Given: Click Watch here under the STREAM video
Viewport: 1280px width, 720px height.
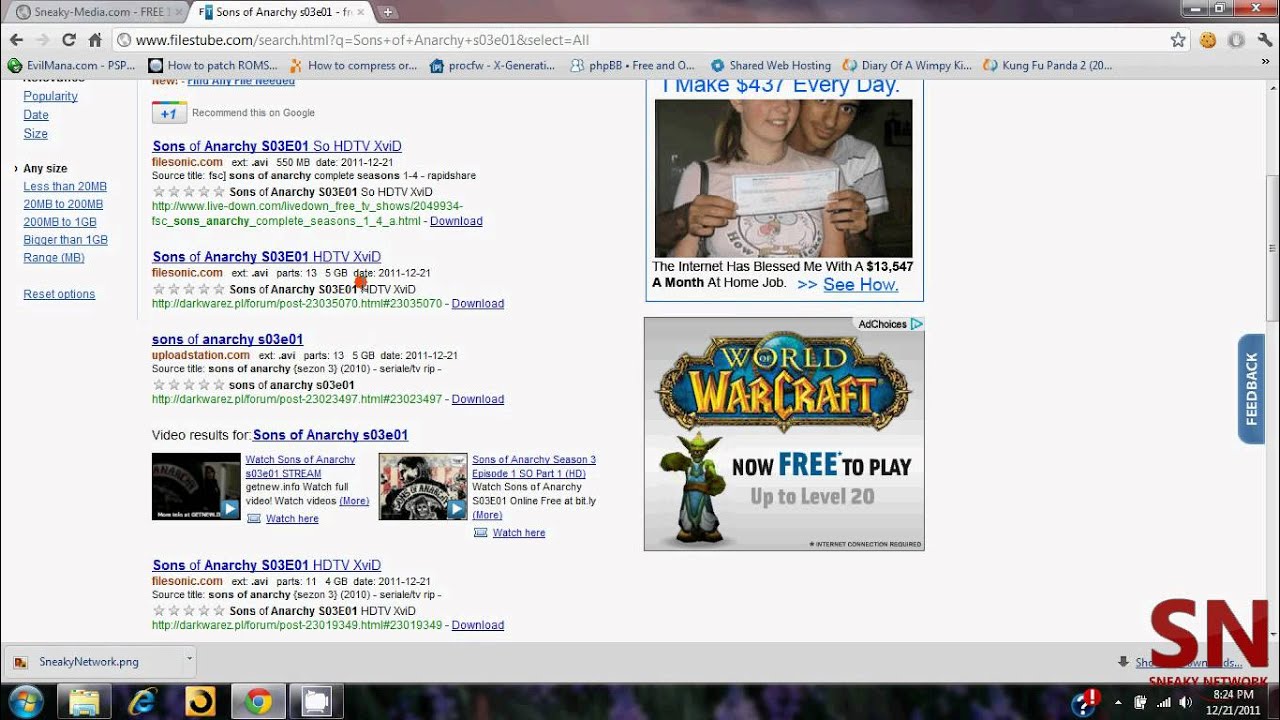Looking at the screenshot, I should (x=292, y=518).
